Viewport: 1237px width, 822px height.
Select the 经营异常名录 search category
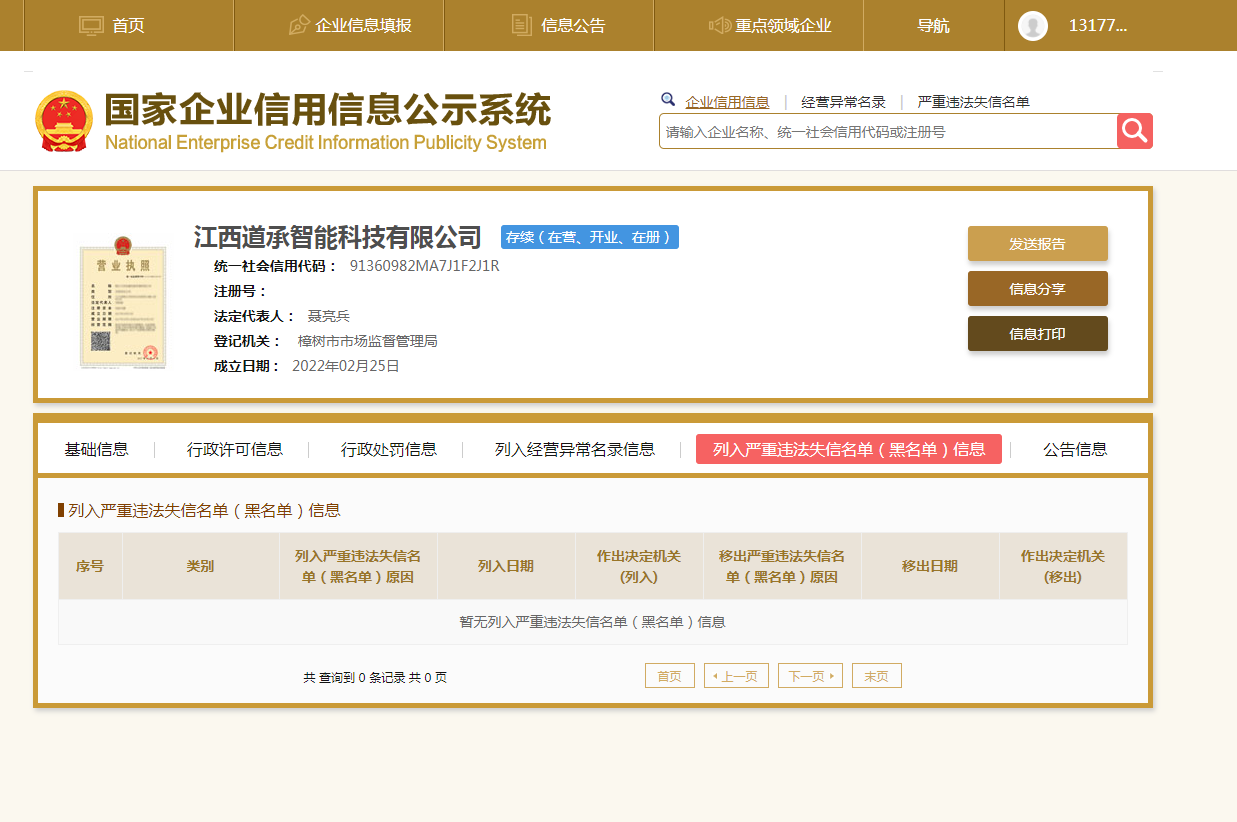[843, 102]
